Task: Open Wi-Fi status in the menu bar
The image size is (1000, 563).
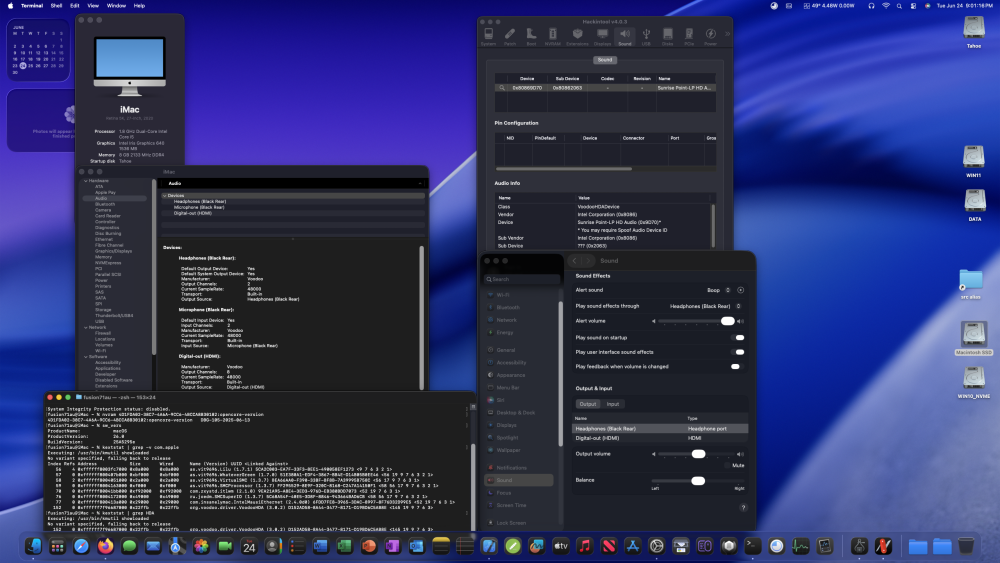Action: [x=886, y=6]
